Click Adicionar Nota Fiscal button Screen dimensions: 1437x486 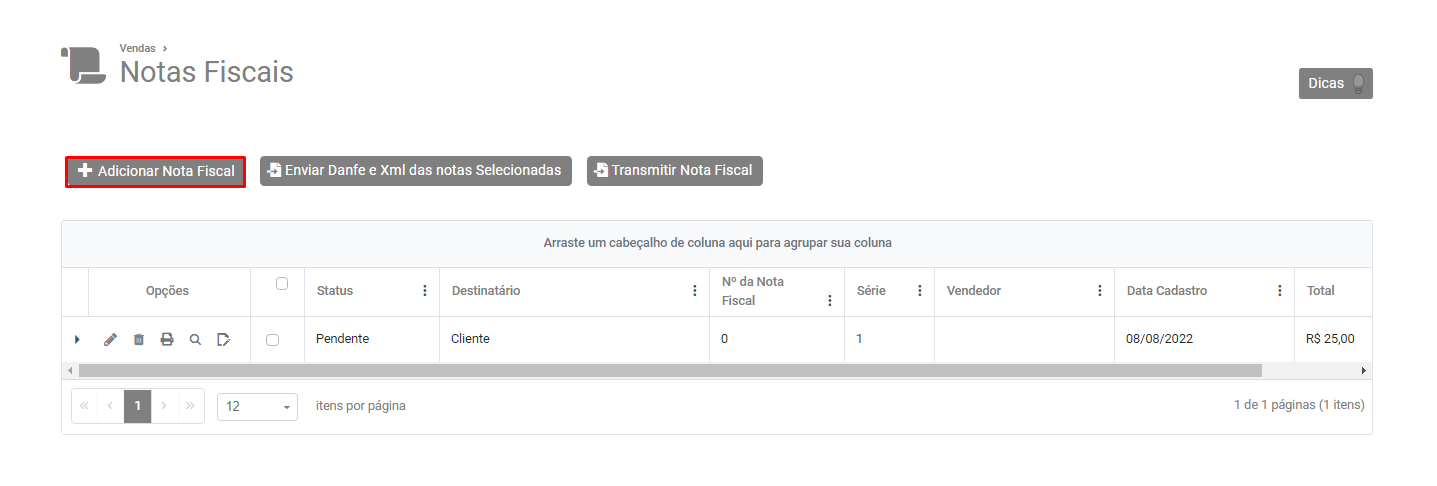coord(156,171)
